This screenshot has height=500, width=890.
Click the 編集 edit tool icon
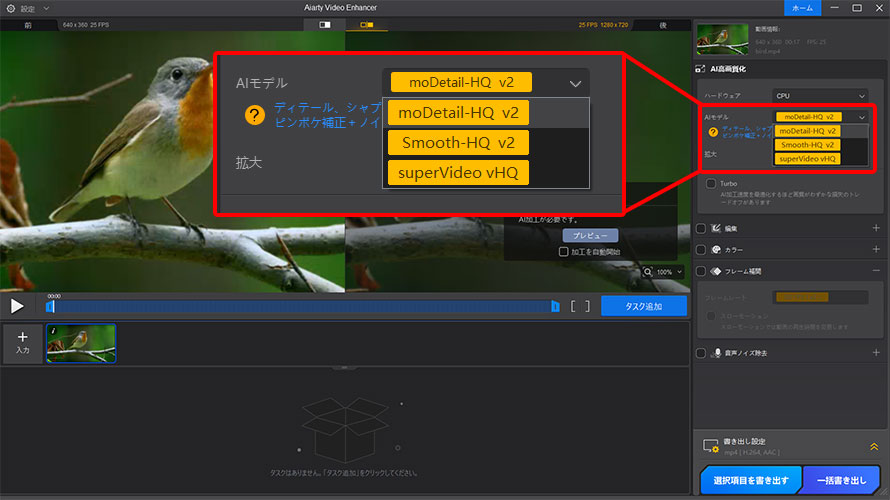[x=716, y=228]
